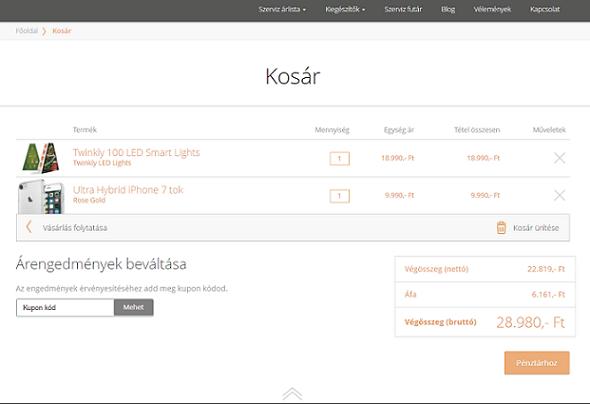Image resolution: width=590 pixels, height=405 pixels.
Task: Click the Rose Gold variant text
Action: pos(89,200)
